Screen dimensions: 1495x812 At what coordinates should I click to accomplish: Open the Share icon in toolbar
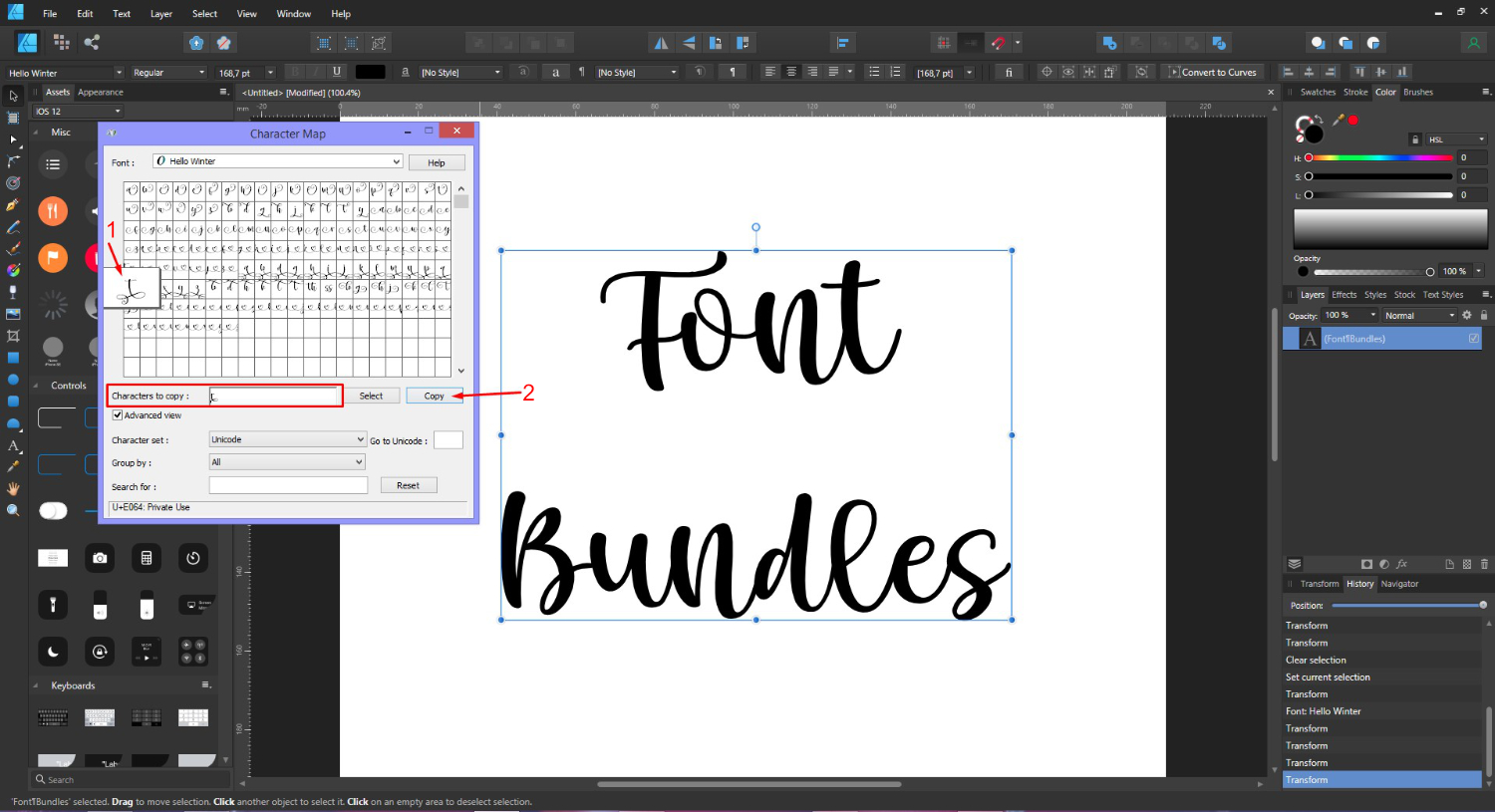[x=92, y=42]
